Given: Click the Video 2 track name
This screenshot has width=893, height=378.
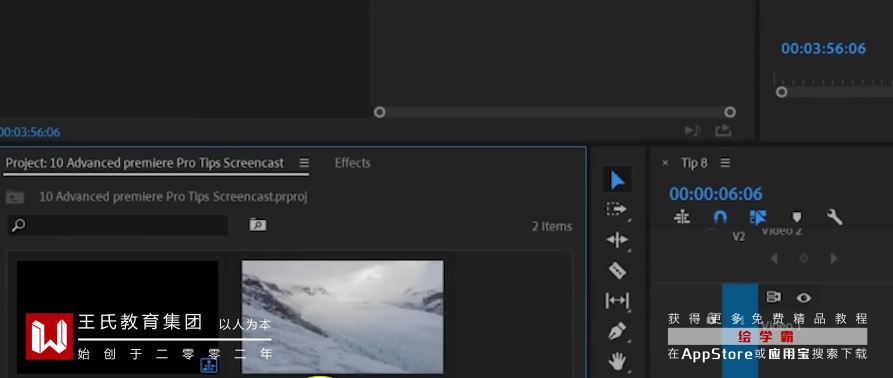Looking at the screenshot, I should (x=781, y=231).
